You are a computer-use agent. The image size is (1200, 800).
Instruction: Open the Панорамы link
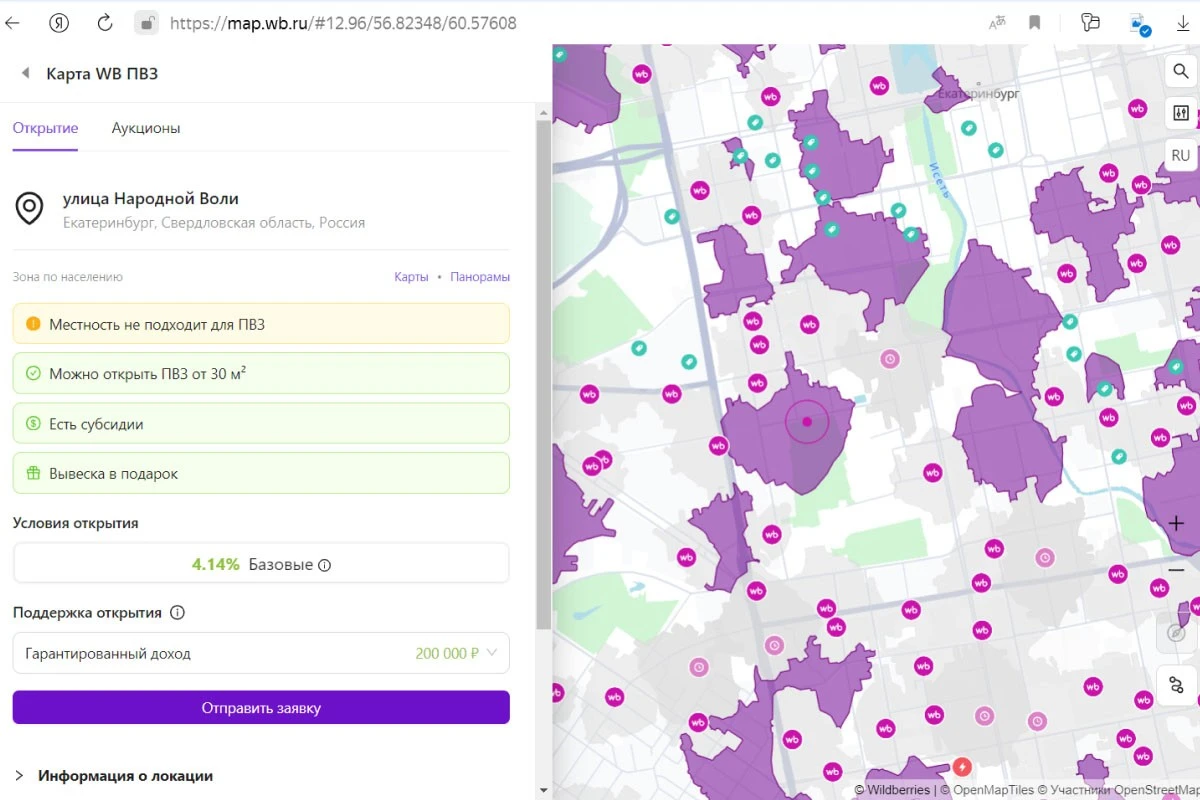coord(480,277)
